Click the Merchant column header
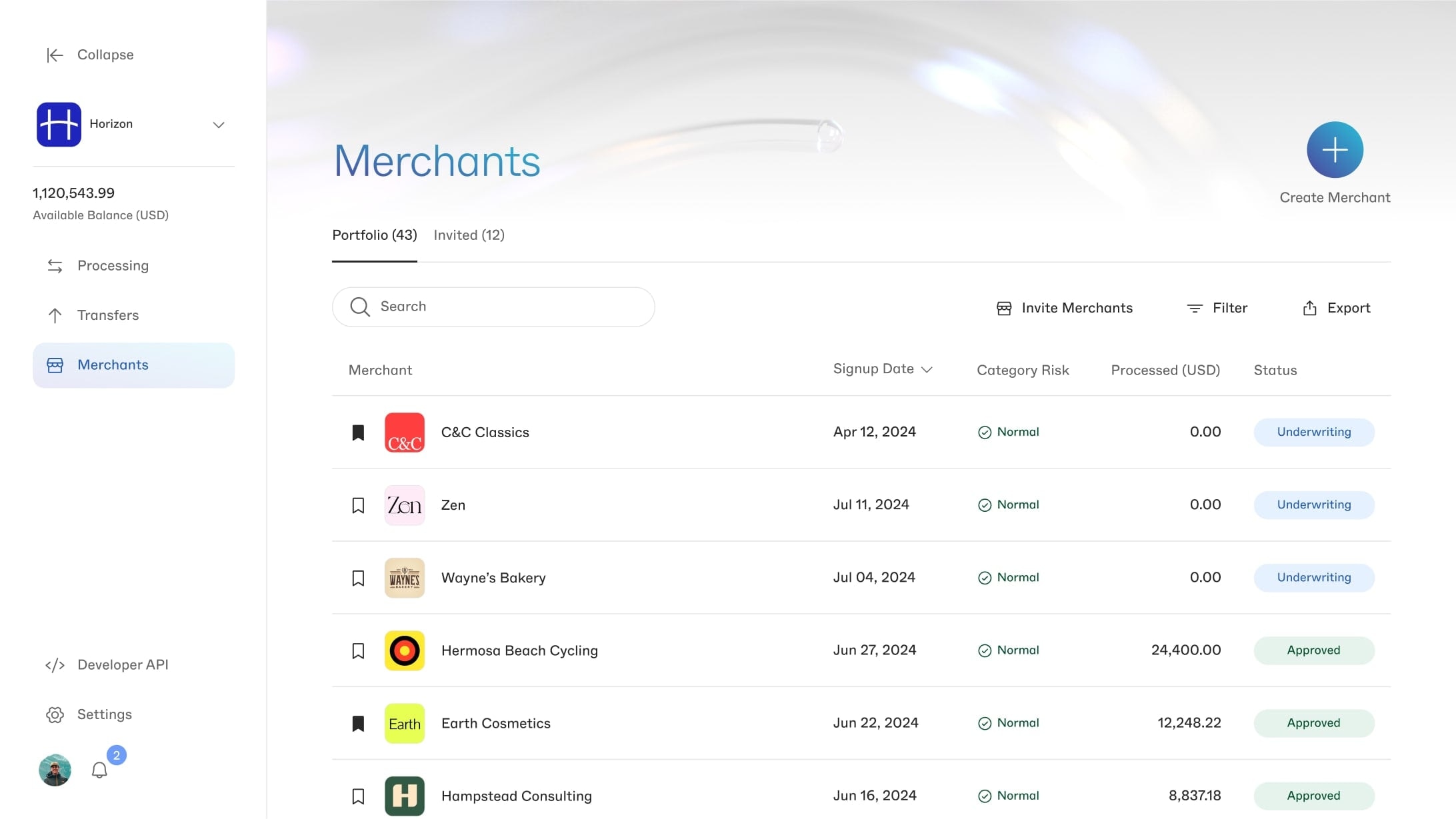 point(380,371)
